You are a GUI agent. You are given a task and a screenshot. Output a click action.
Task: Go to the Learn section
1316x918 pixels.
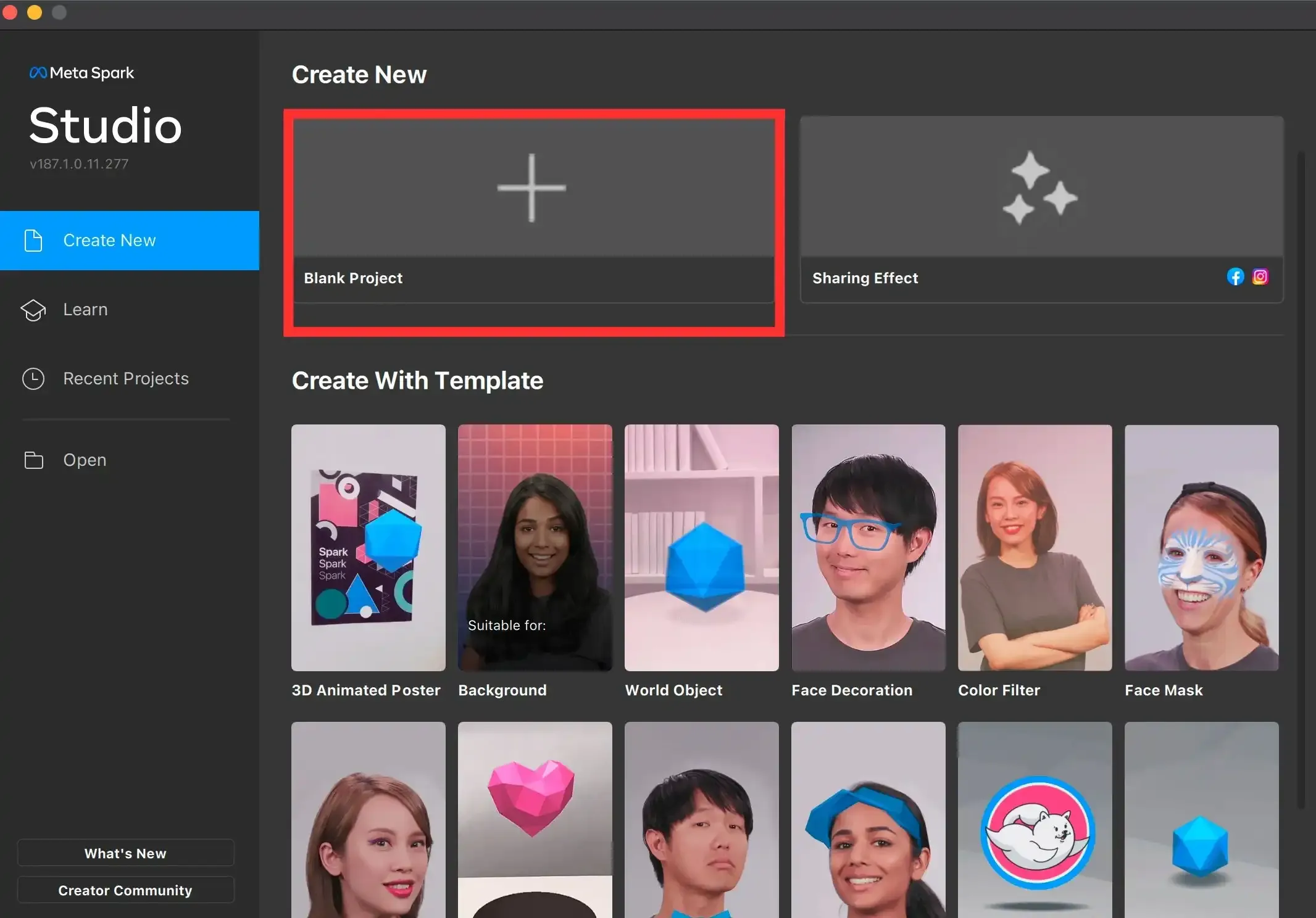(85, 310)
